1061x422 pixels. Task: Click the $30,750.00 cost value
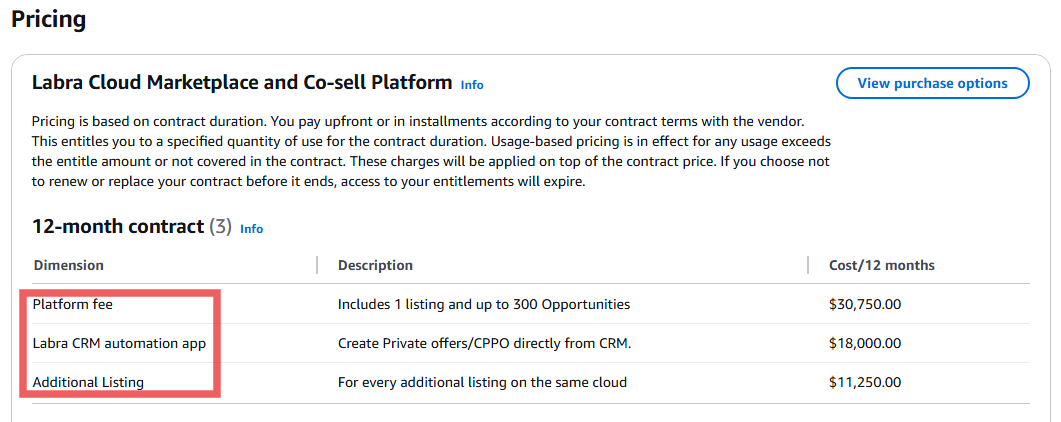865,304
